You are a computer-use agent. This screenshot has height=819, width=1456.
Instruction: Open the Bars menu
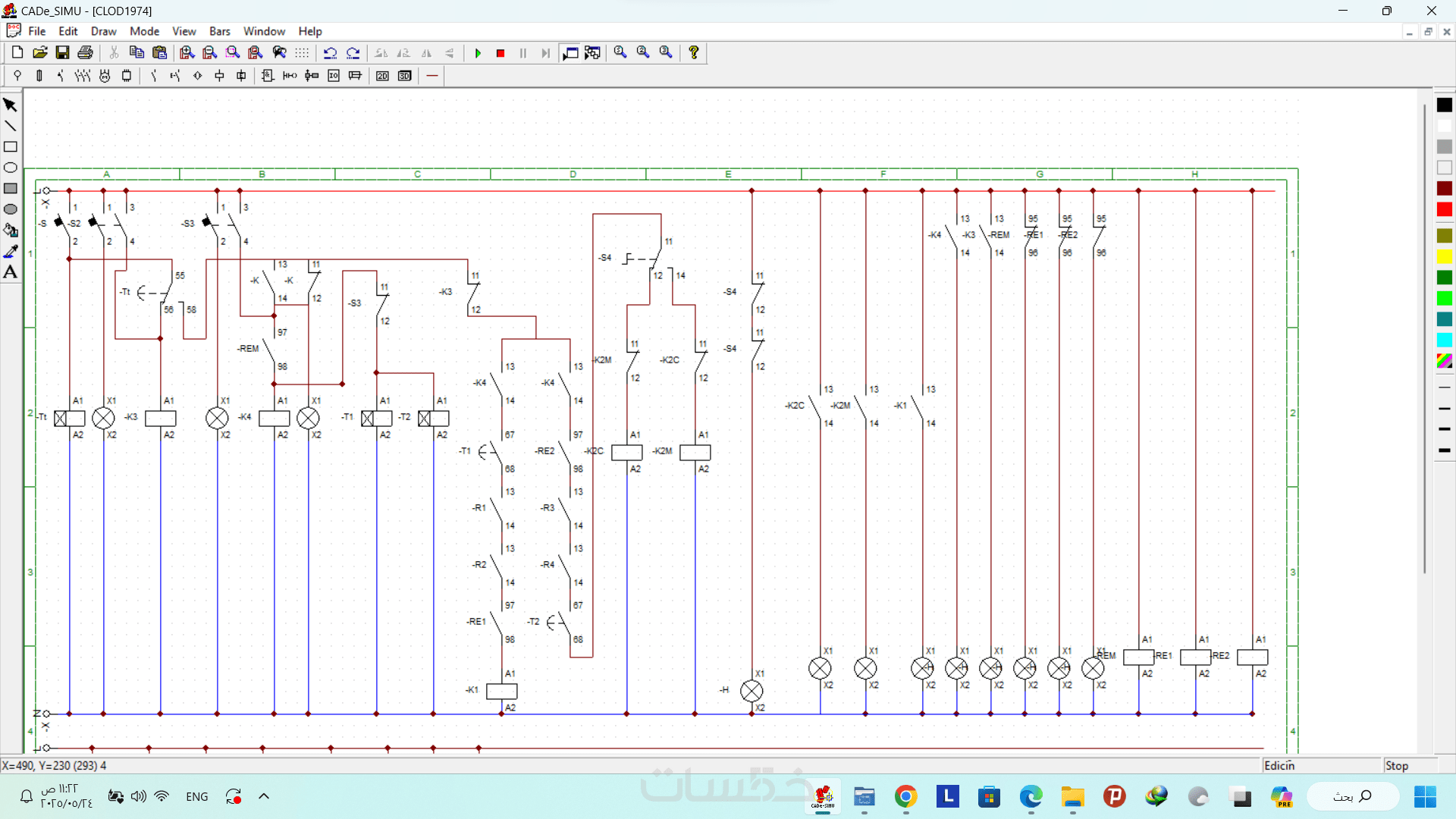219,31
